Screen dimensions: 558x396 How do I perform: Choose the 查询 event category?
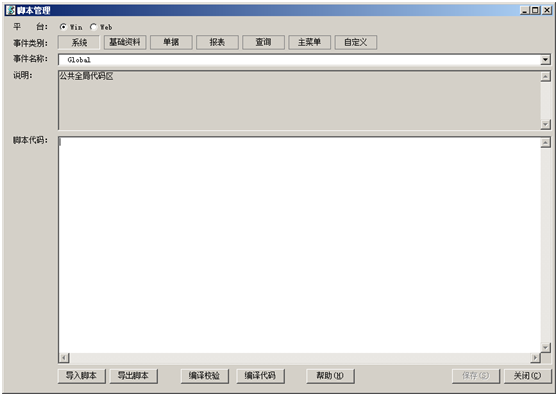[x=263, y=42]
